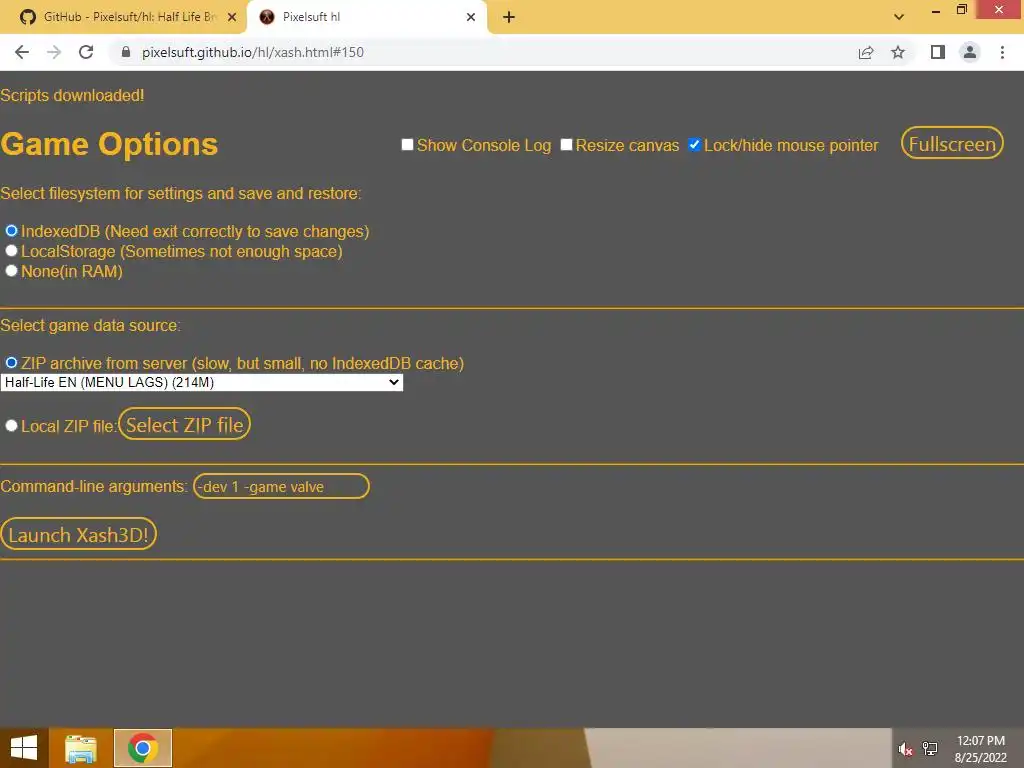
Task: Reload the current page
Action: coord(86,52)
